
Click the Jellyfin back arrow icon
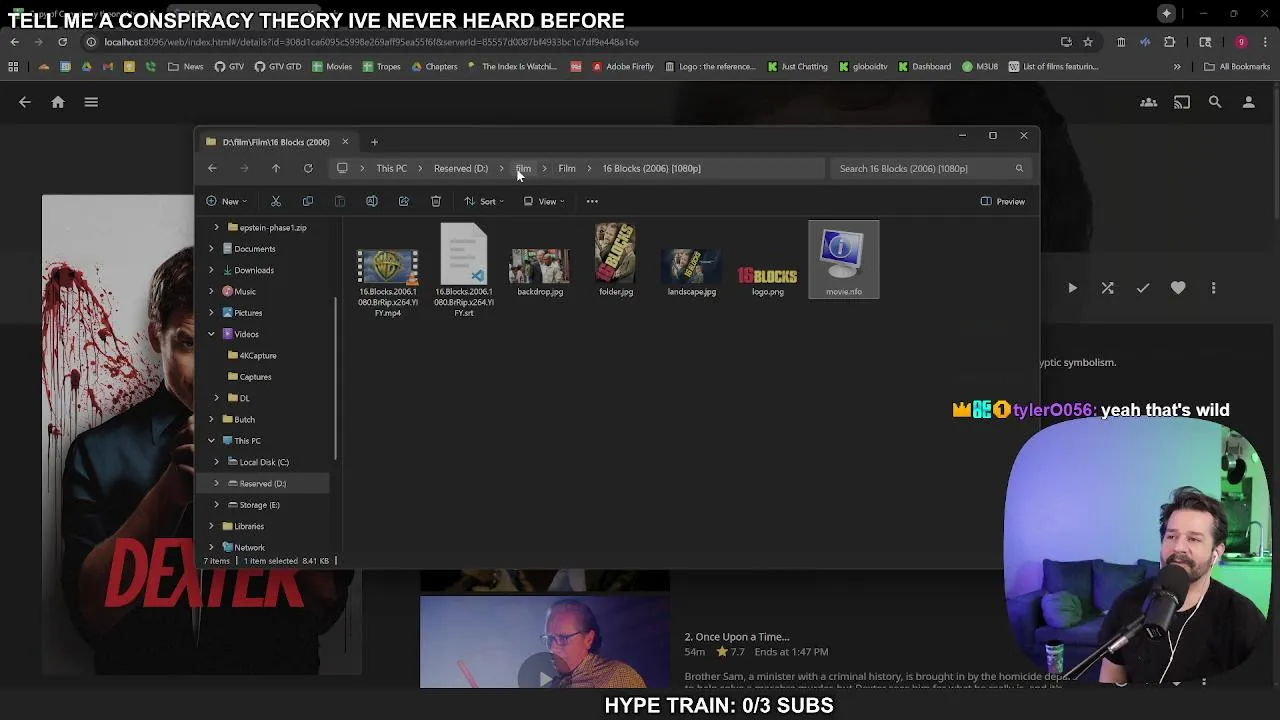pos(25,102)
